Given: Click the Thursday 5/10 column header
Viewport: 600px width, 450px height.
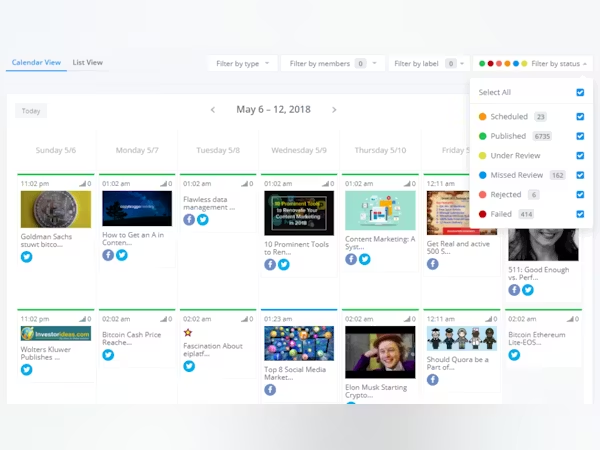Looking at the screenshot, I should click(380, 150).
